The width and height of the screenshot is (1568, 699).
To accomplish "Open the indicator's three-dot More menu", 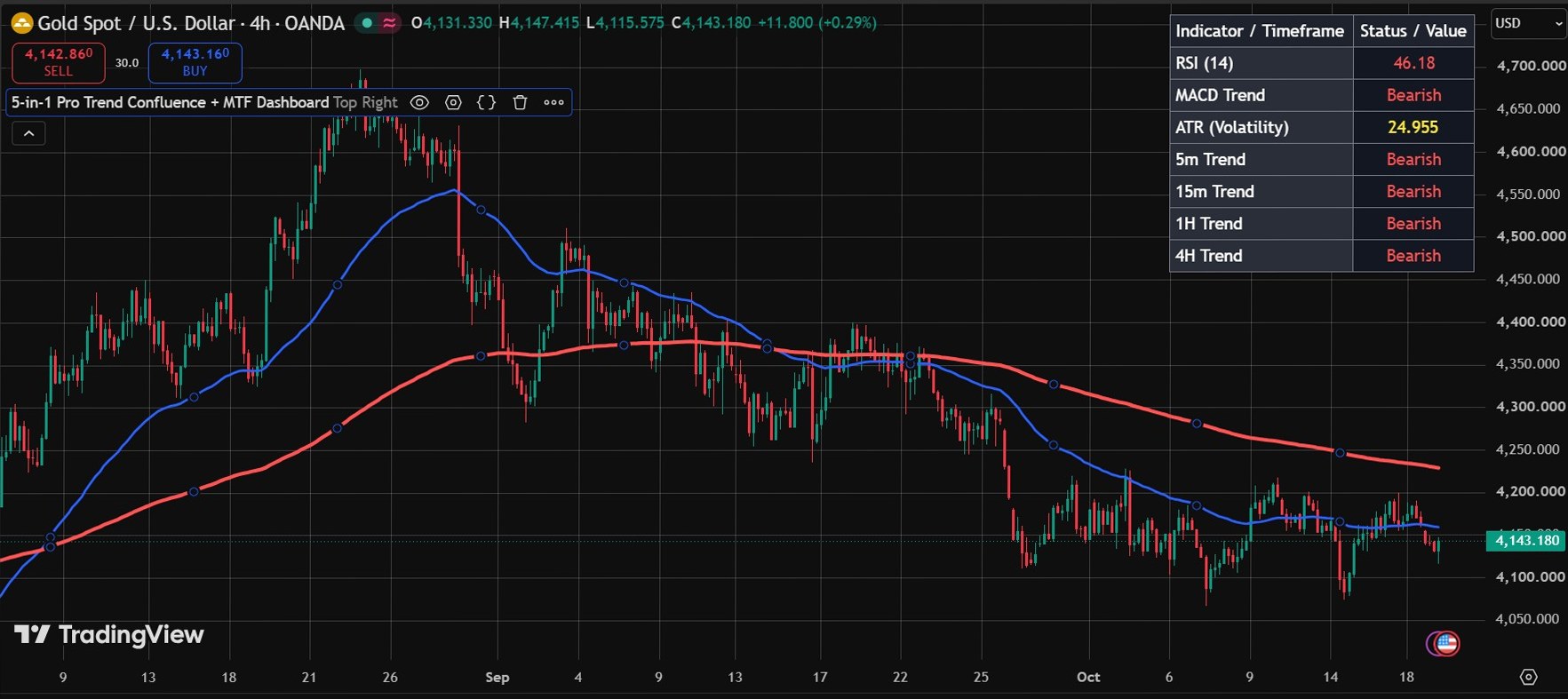I will (x=553, y=102).
